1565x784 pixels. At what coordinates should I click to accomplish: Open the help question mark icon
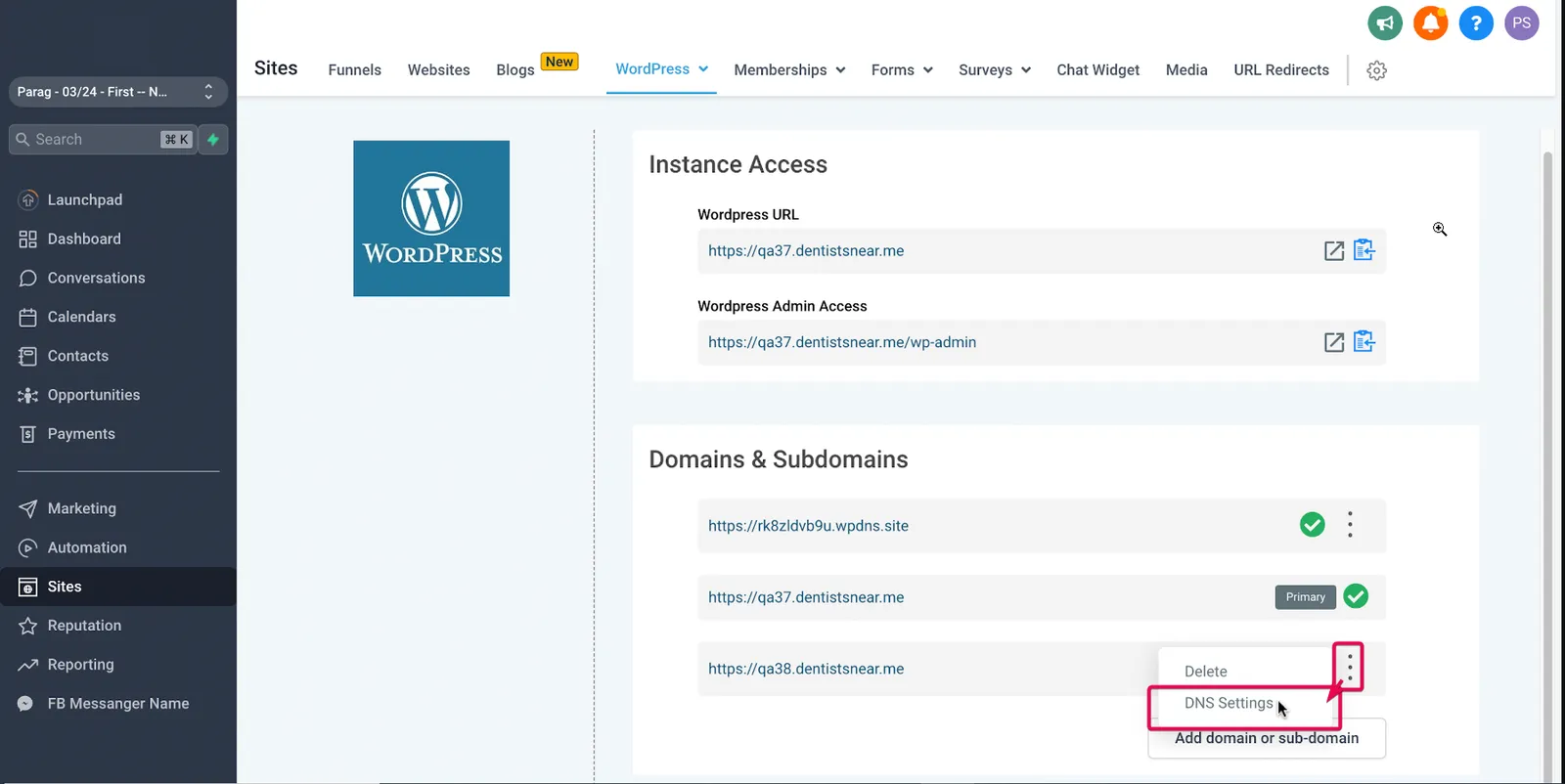coord(1476,22)
